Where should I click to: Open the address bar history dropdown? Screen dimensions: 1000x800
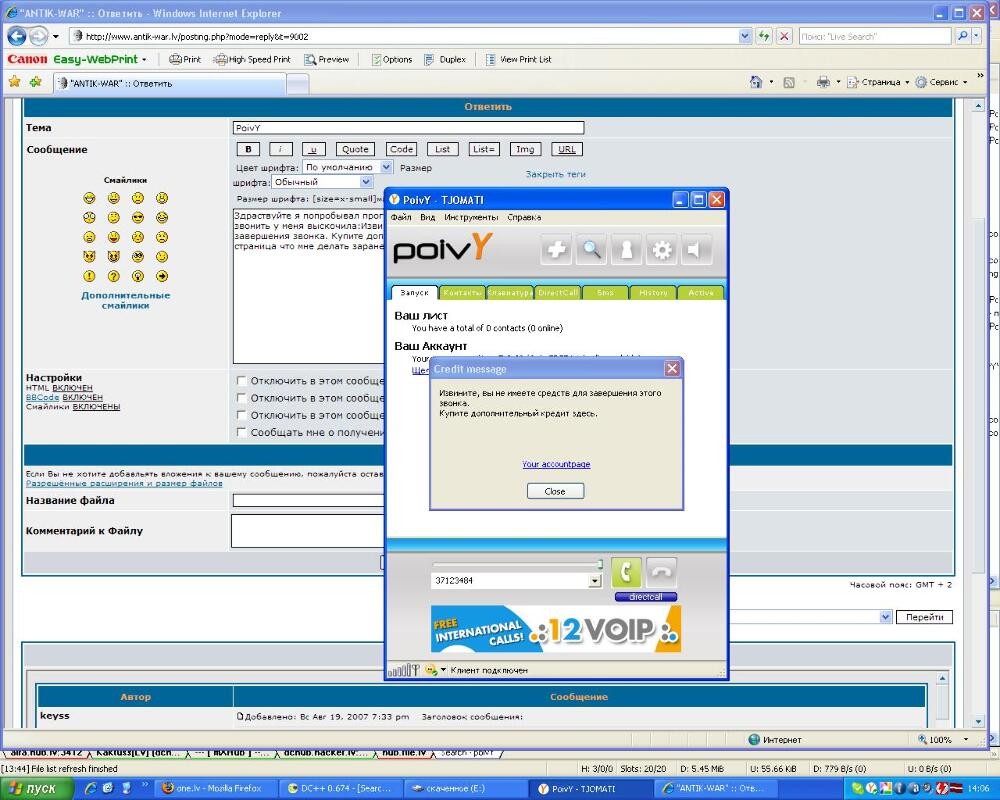(x=744, y=36)
